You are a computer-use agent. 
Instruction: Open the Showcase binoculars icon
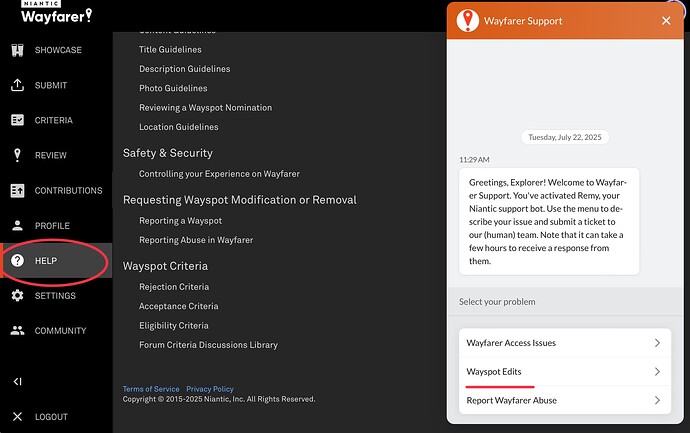click(17, 50)
